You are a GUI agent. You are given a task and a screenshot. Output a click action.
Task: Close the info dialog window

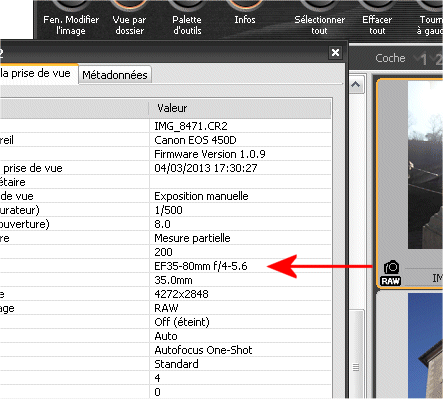335,52
